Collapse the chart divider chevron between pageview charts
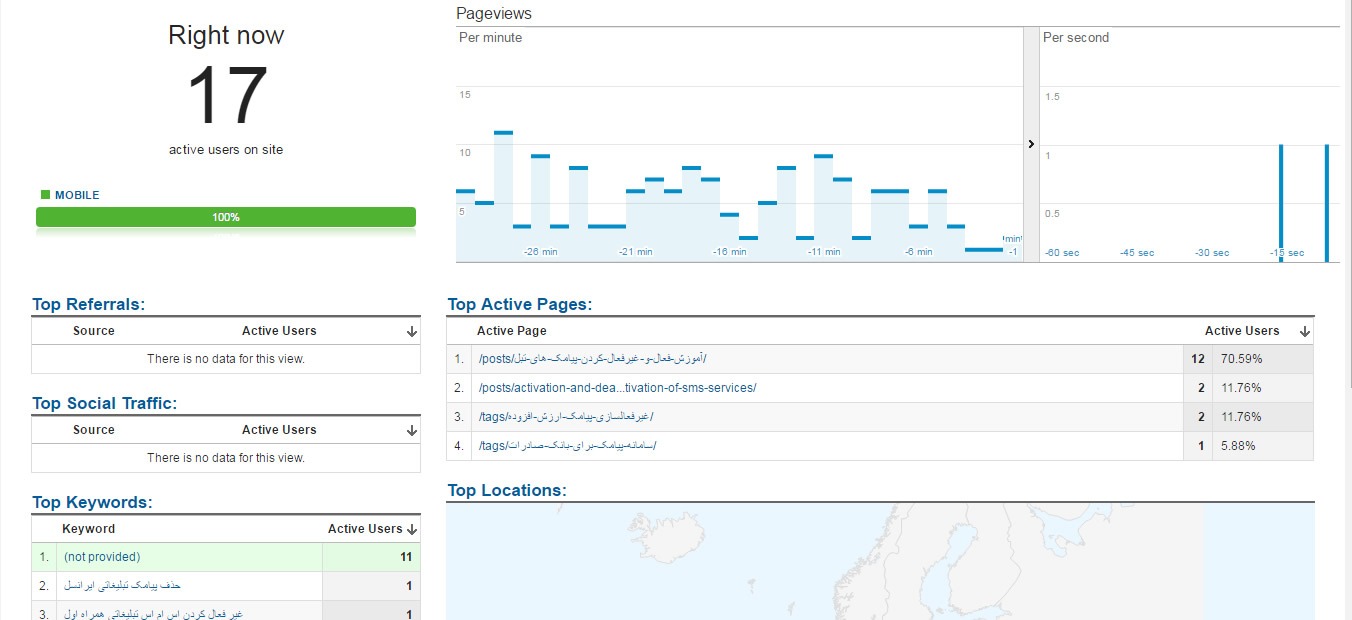The width and height of the screenshot is (1352, 620). (1031, 144)
